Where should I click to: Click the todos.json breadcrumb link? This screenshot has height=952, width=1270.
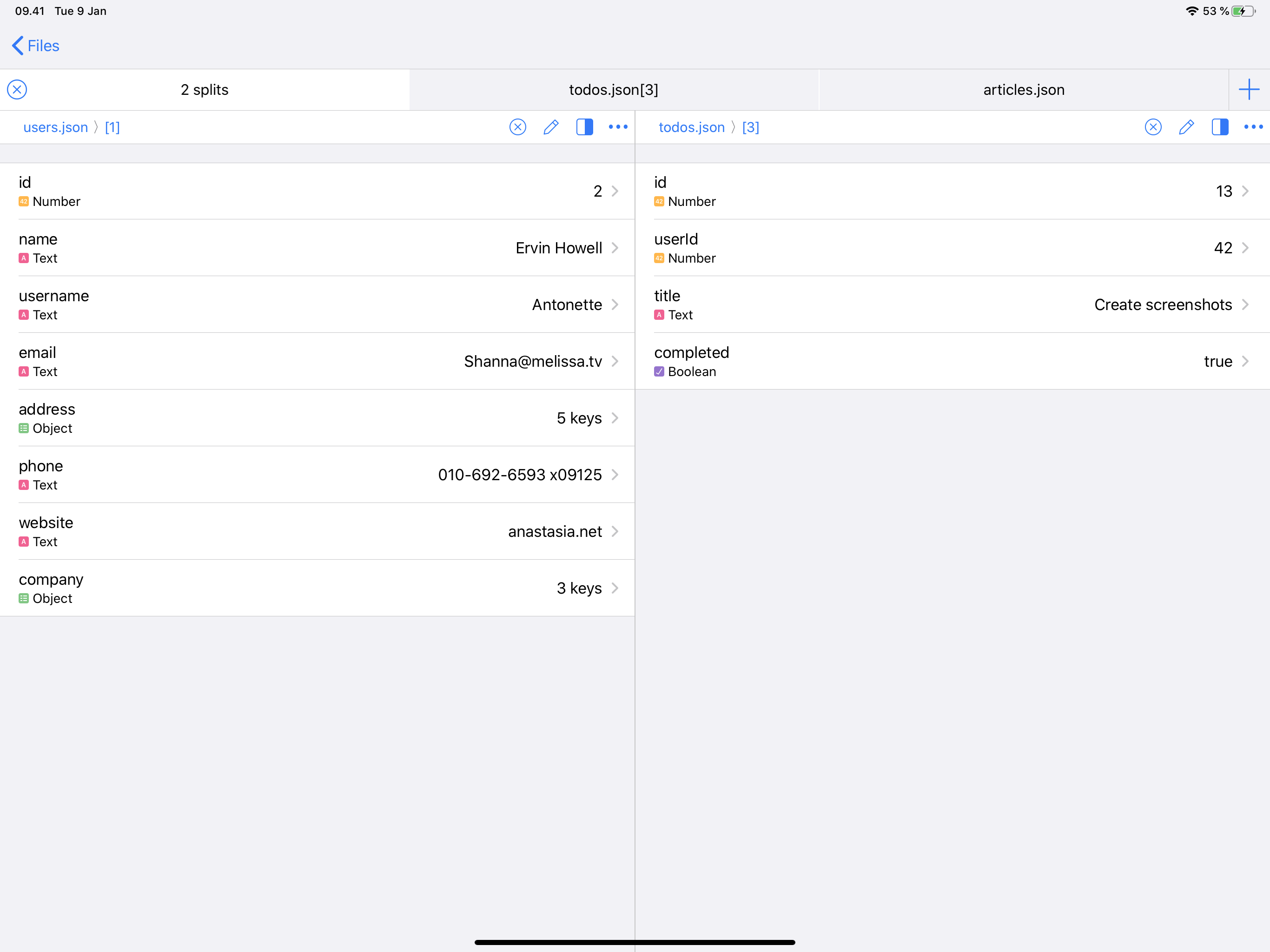pos(691,127)
